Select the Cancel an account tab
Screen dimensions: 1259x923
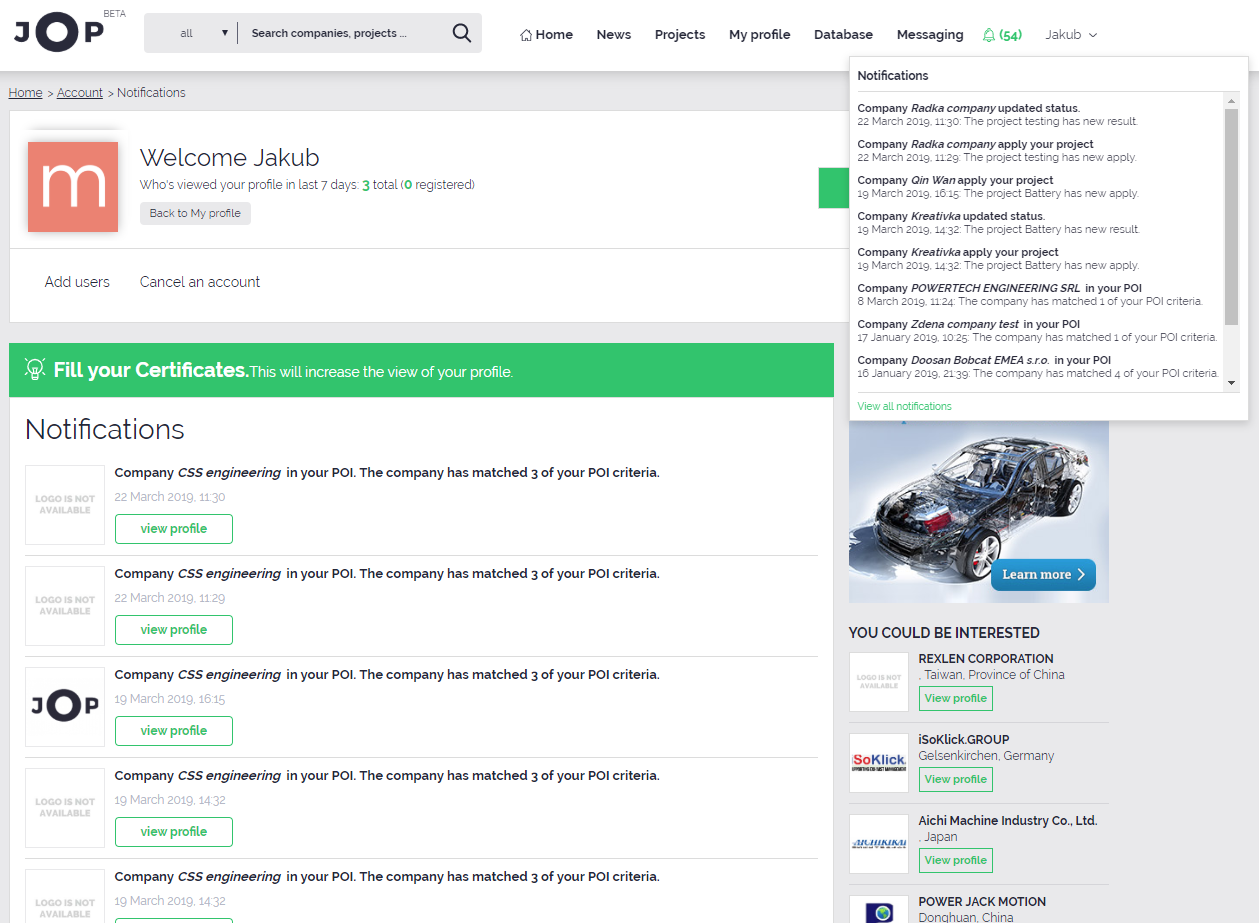click(200, 282)
